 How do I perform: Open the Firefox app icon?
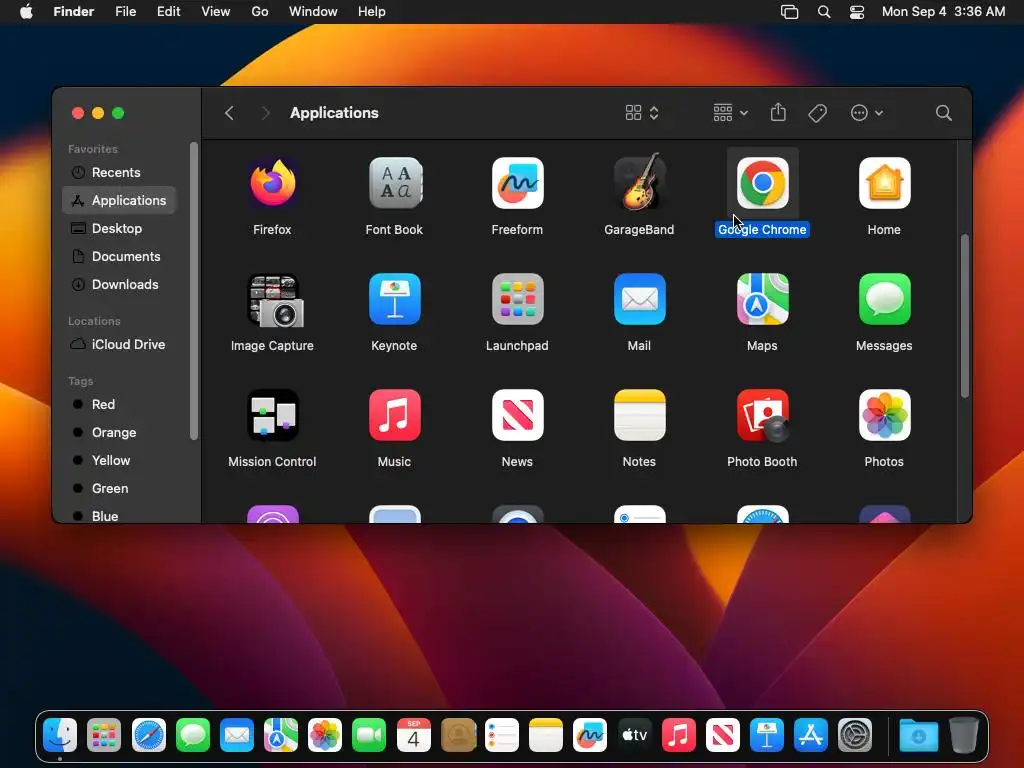pos(272,184)
